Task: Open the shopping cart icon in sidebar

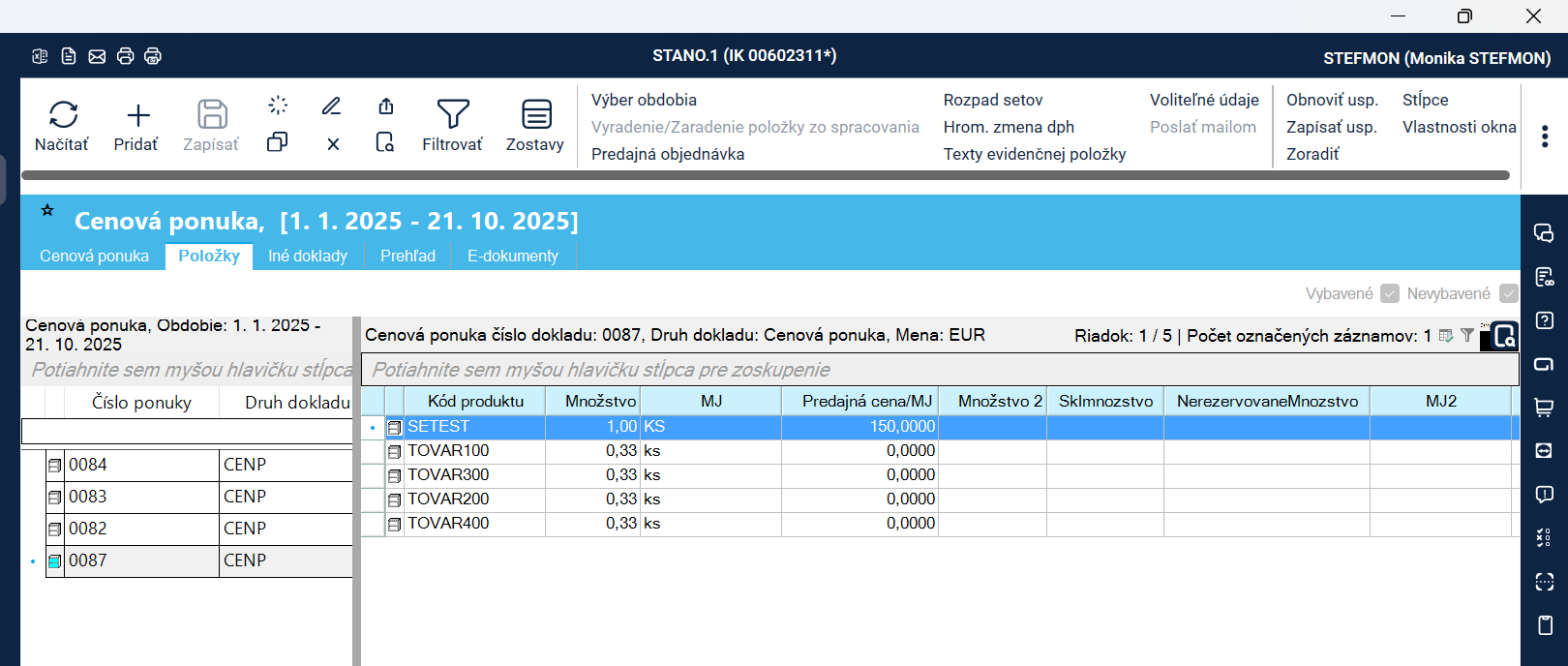Action: [1544, 408]
